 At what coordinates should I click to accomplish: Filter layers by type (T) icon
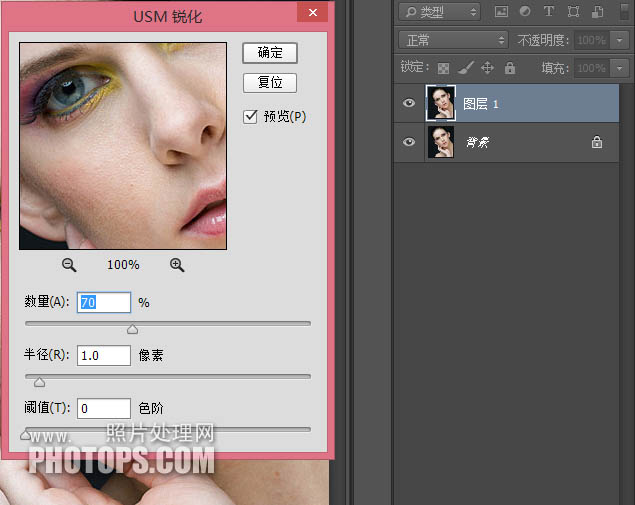[x=549, y=11]
